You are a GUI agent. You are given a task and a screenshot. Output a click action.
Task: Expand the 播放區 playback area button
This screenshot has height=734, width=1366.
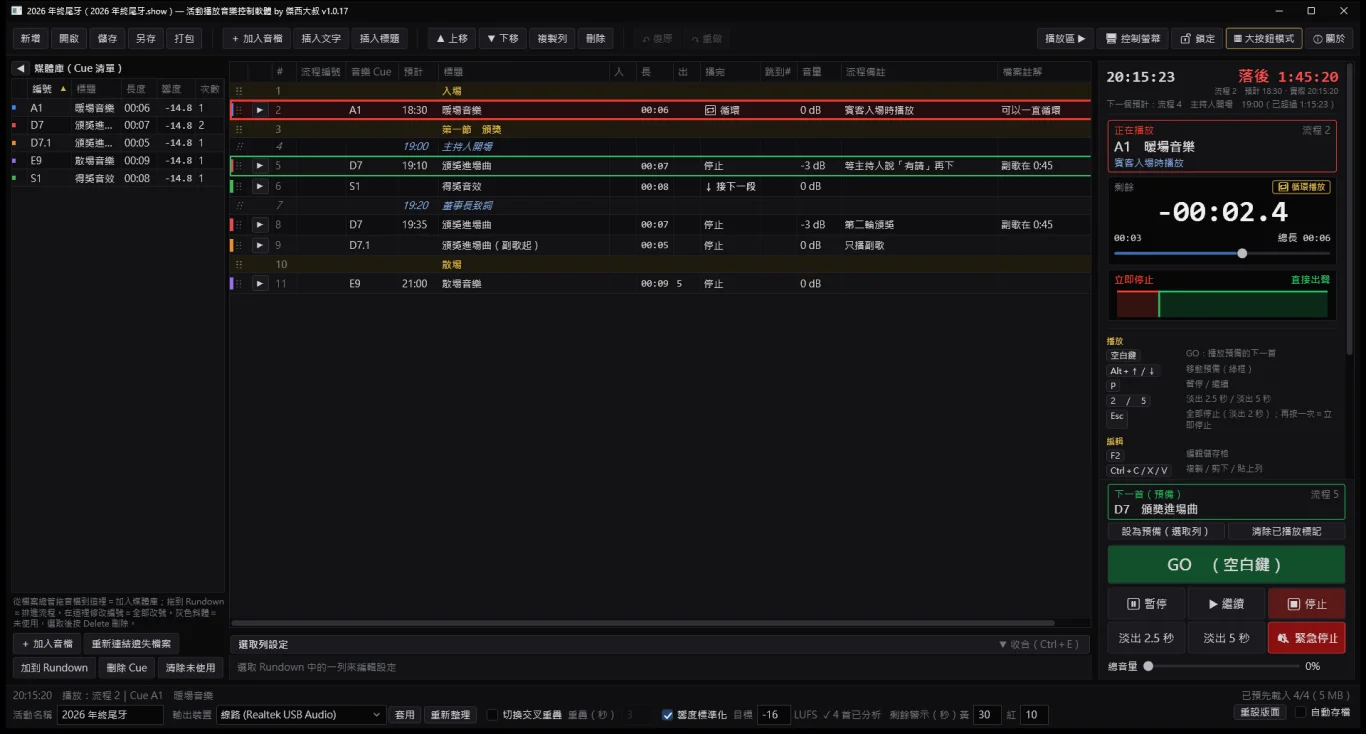pos(1065,39)
